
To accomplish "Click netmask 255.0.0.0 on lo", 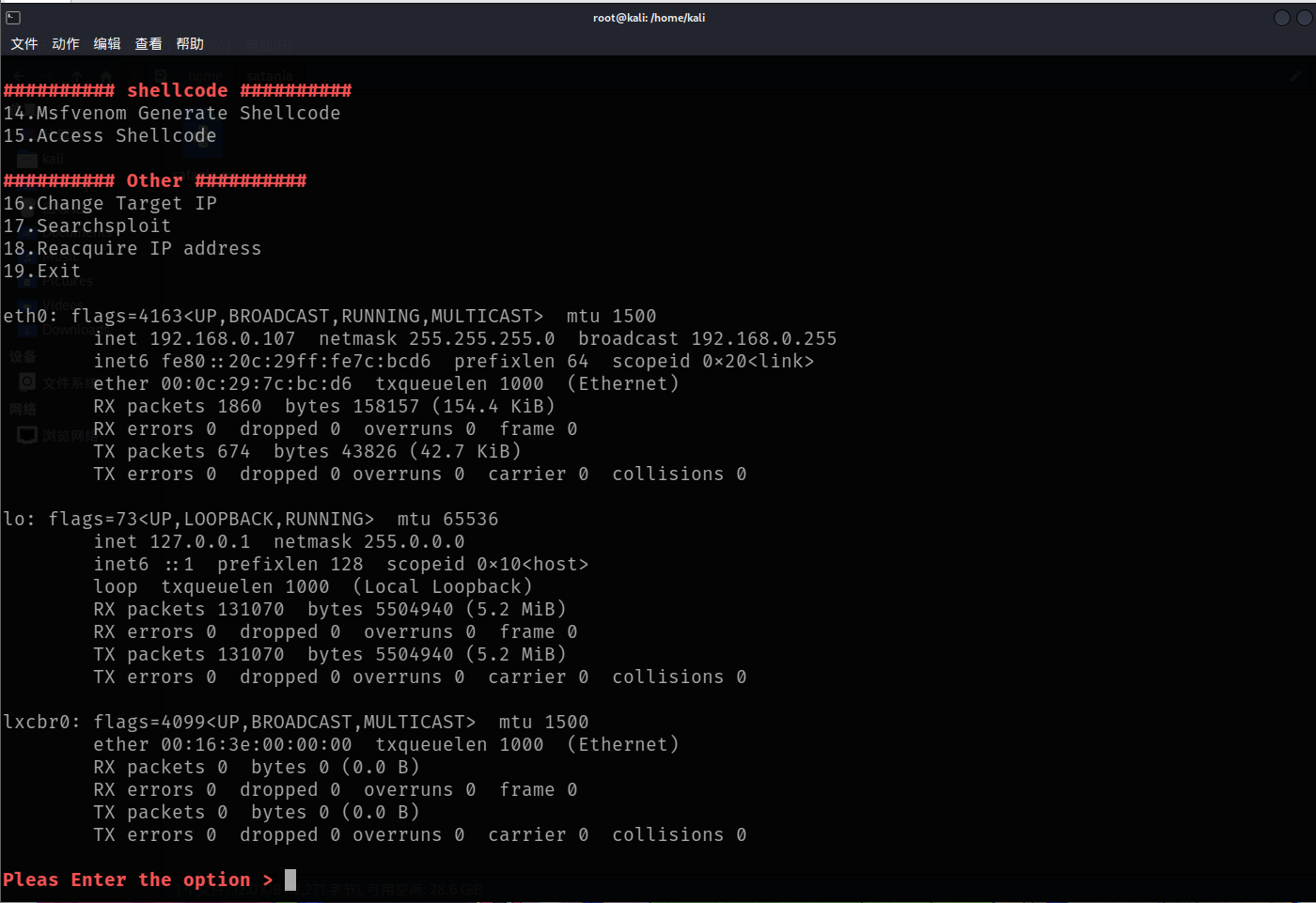I will pos(415,541).
